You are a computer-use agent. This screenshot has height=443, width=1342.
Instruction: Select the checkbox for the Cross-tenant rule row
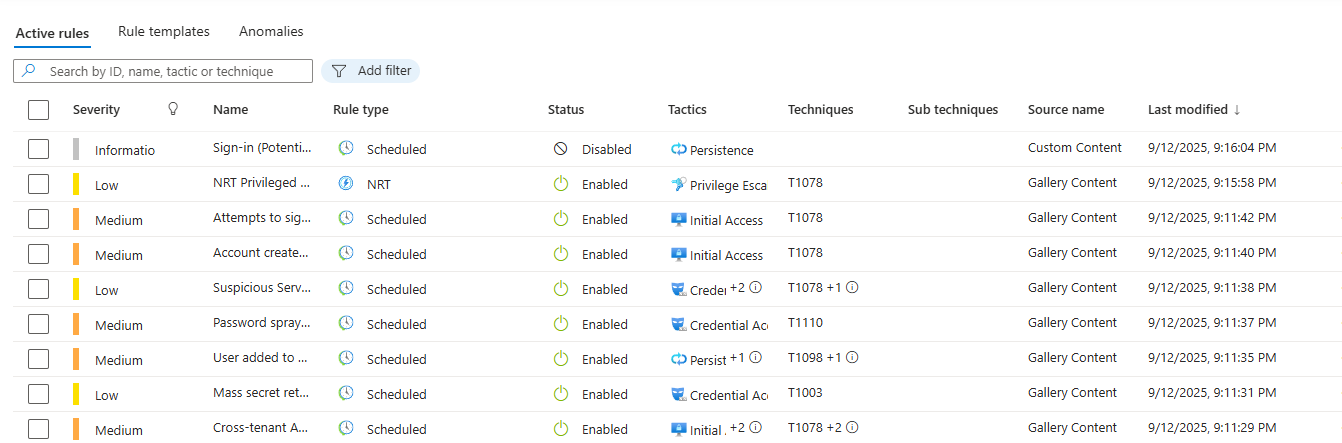point(38,429)
